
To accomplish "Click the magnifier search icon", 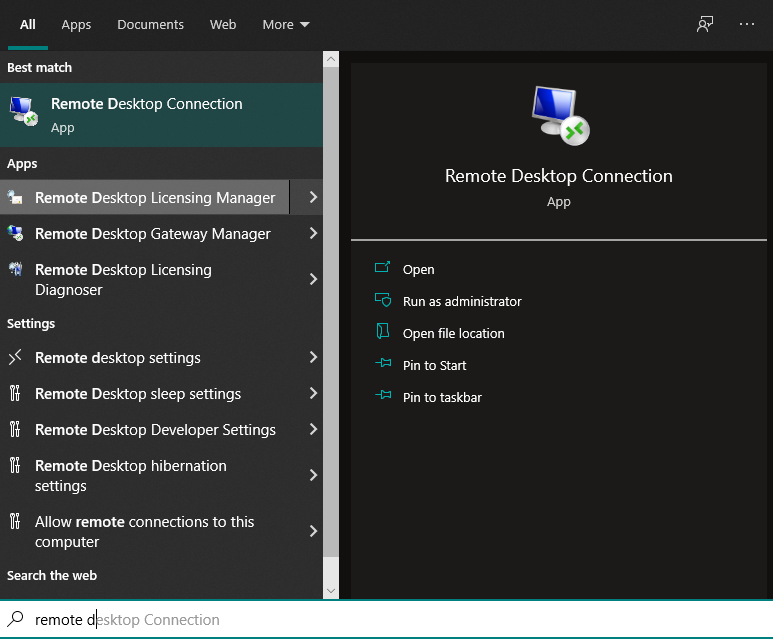I will point(16,618).
